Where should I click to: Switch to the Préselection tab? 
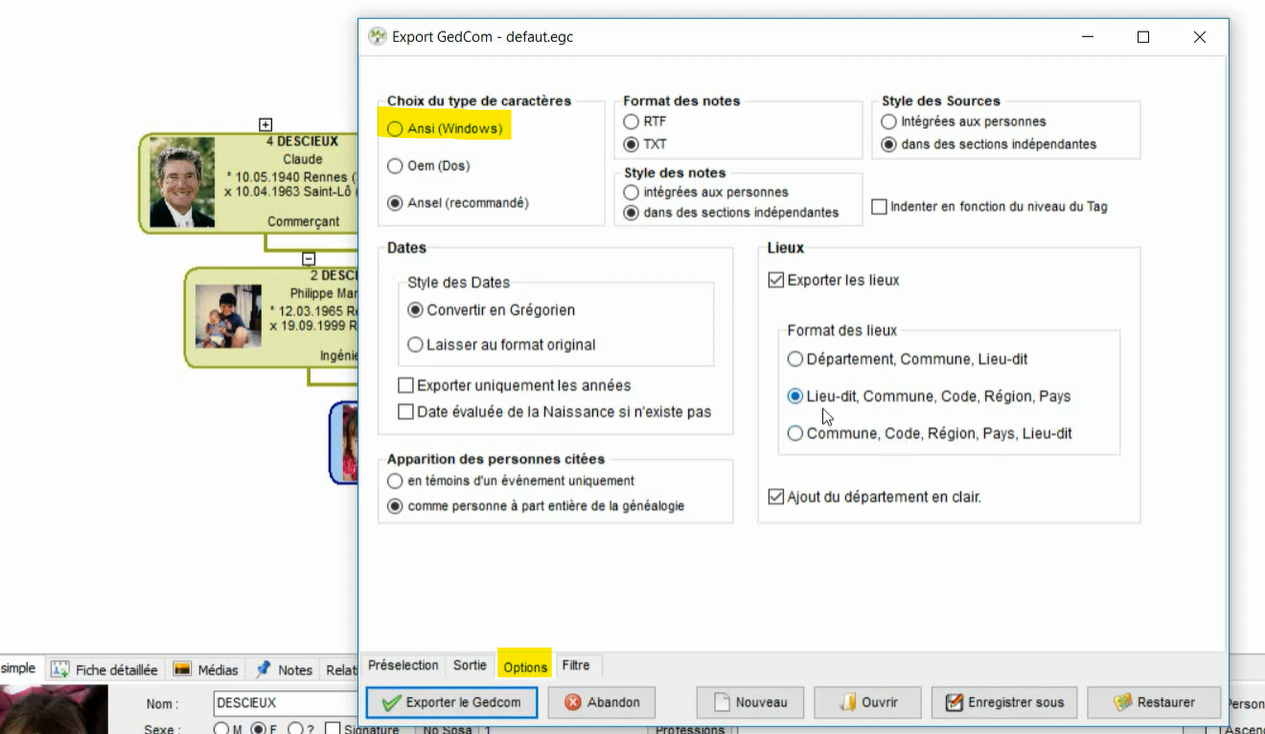click(x=403, y=665)
